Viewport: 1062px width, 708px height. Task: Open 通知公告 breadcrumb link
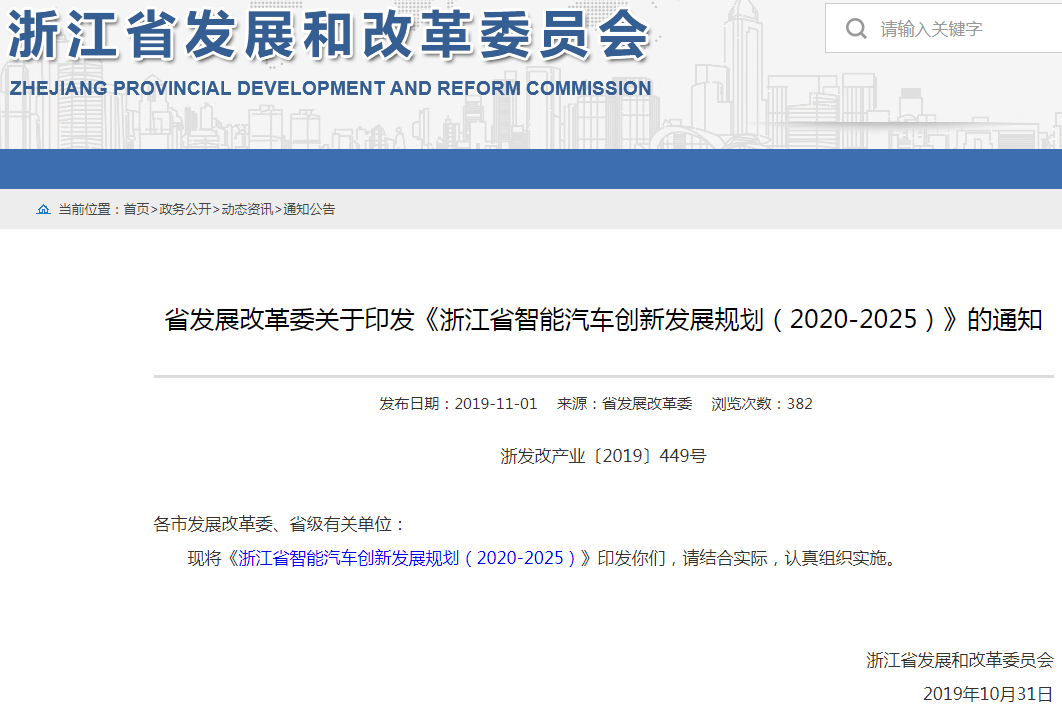click(x=309, y=209)
